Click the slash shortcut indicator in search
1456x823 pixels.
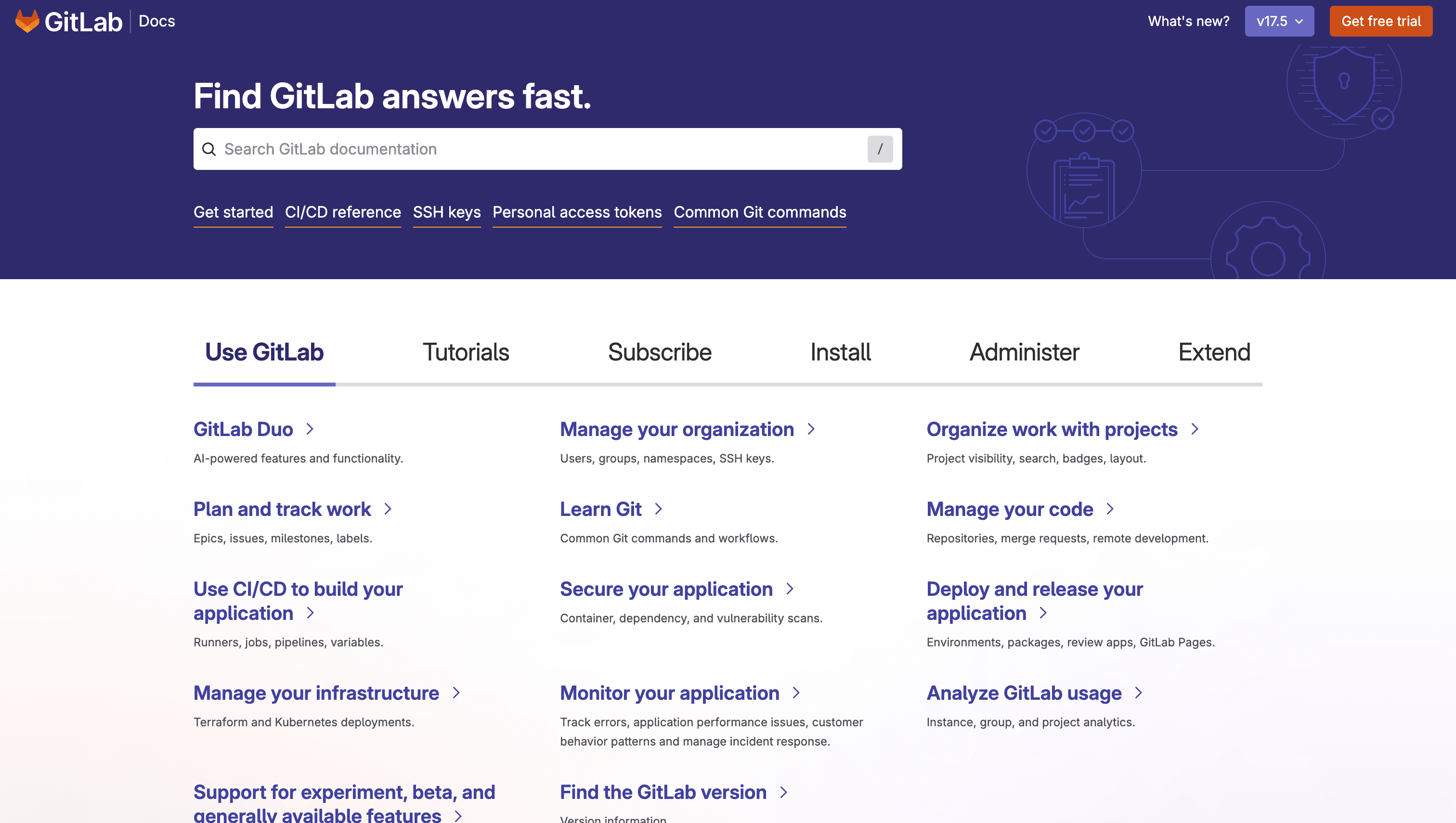click(x=880, y=149)
